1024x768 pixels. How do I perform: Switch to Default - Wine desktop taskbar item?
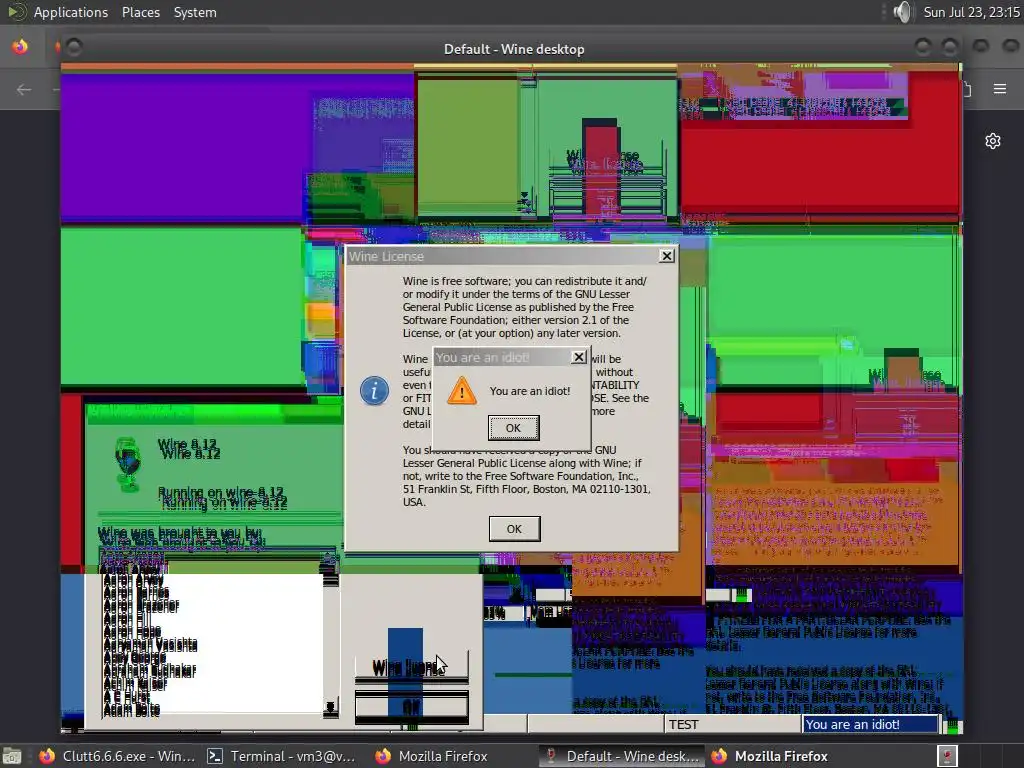[x=622, y=756]
